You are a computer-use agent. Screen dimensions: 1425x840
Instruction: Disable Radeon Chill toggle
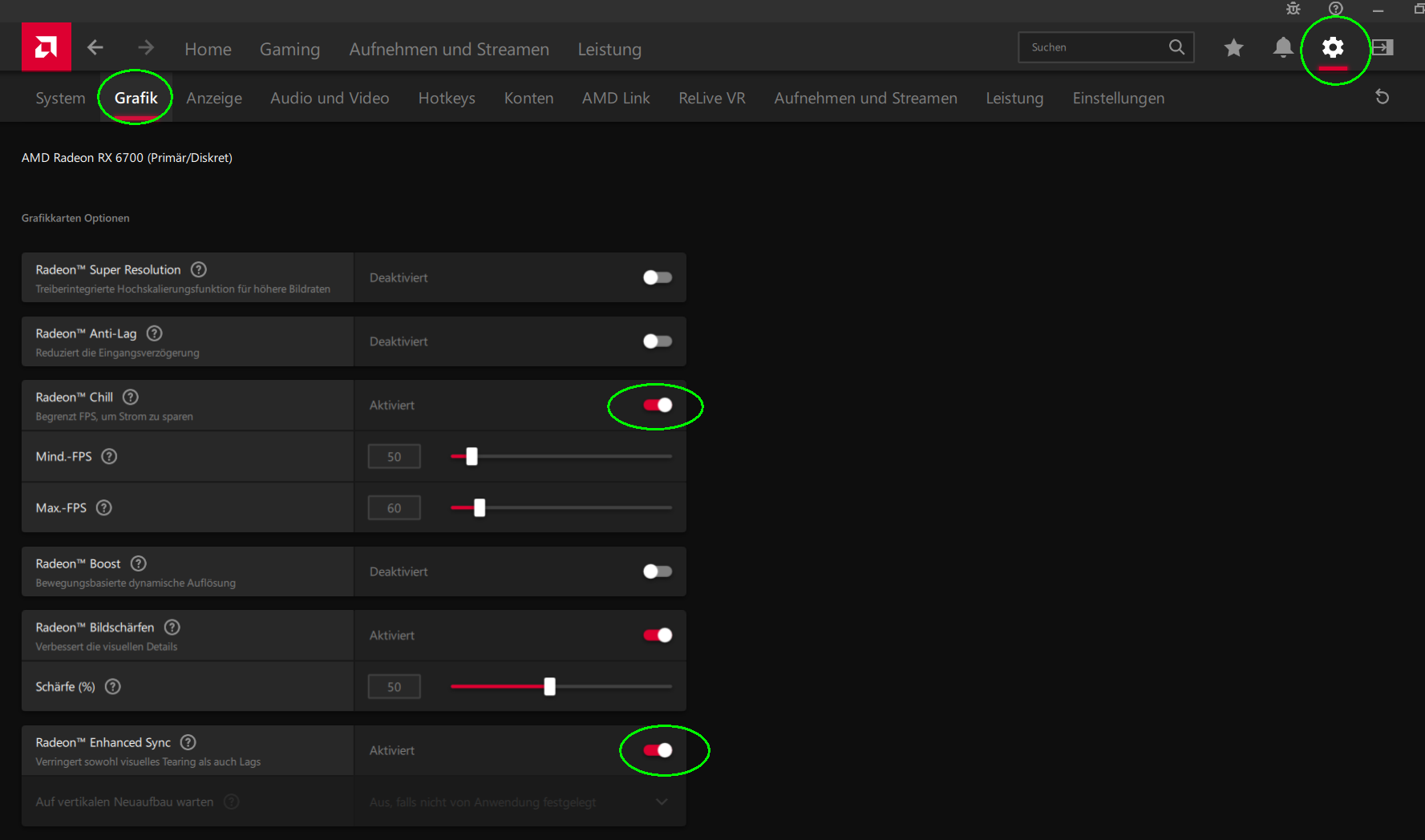pos(658,405)
